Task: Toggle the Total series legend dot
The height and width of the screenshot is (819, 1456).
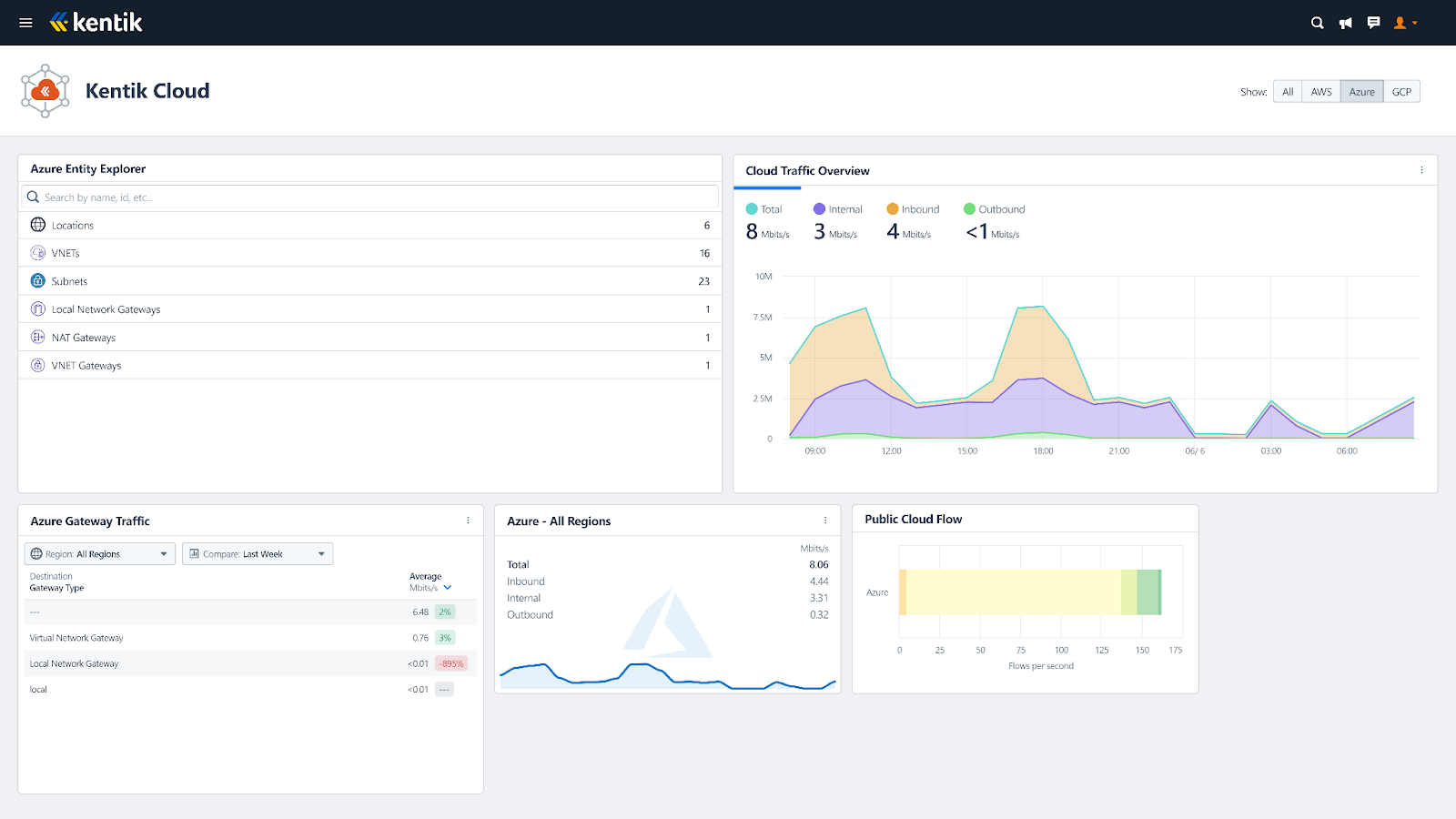Action: pyautogui.click(x=752, y=209)
